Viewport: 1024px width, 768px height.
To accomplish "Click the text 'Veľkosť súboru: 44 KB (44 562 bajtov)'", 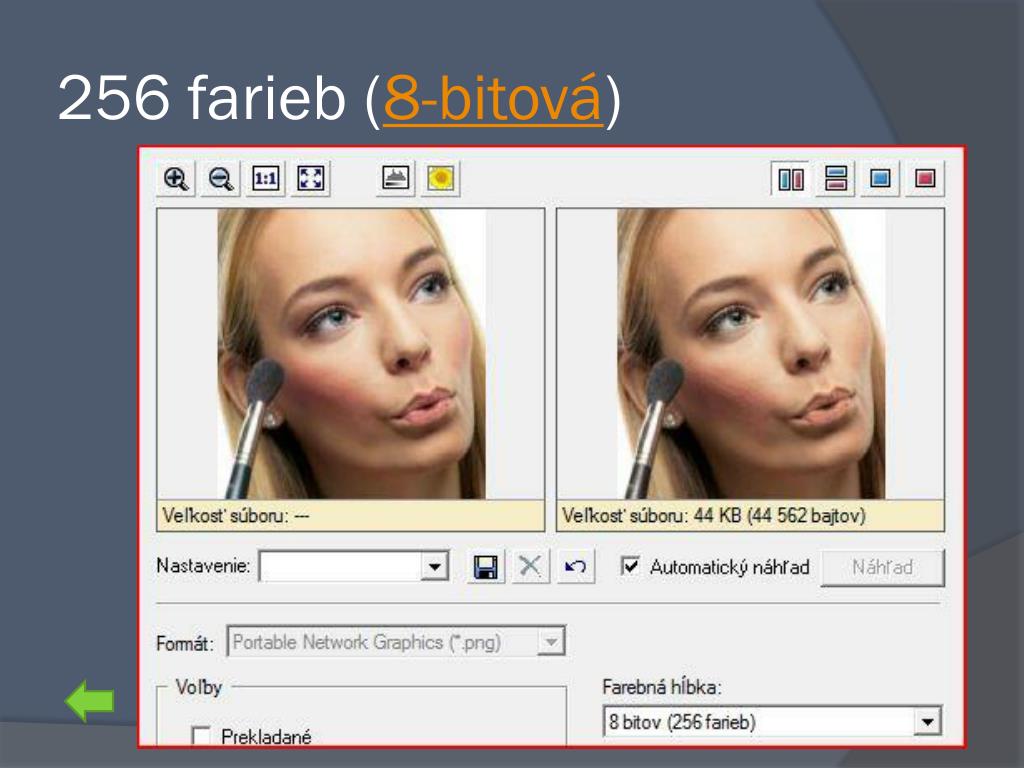I will coord(714,516).
